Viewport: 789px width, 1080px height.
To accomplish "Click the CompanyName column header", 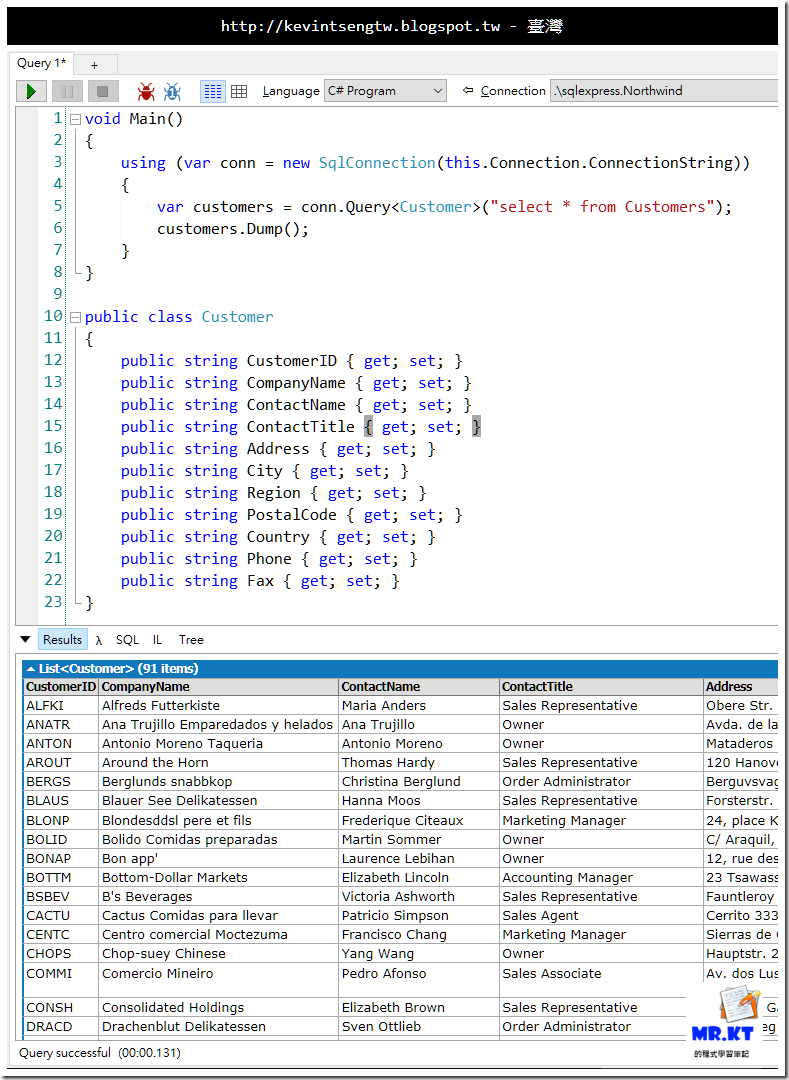I will tap(219, 687).
